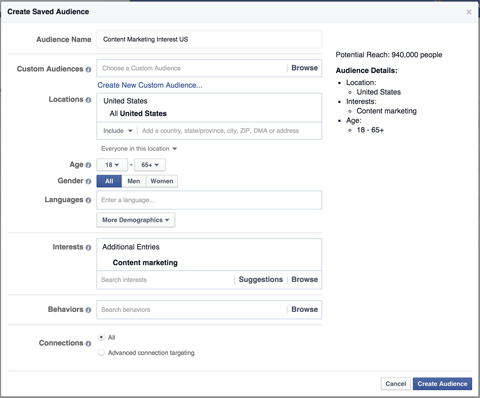Screen dimensions: 480x398
Task: Expand the More Demographics dropdown
Action: [136, 220]
